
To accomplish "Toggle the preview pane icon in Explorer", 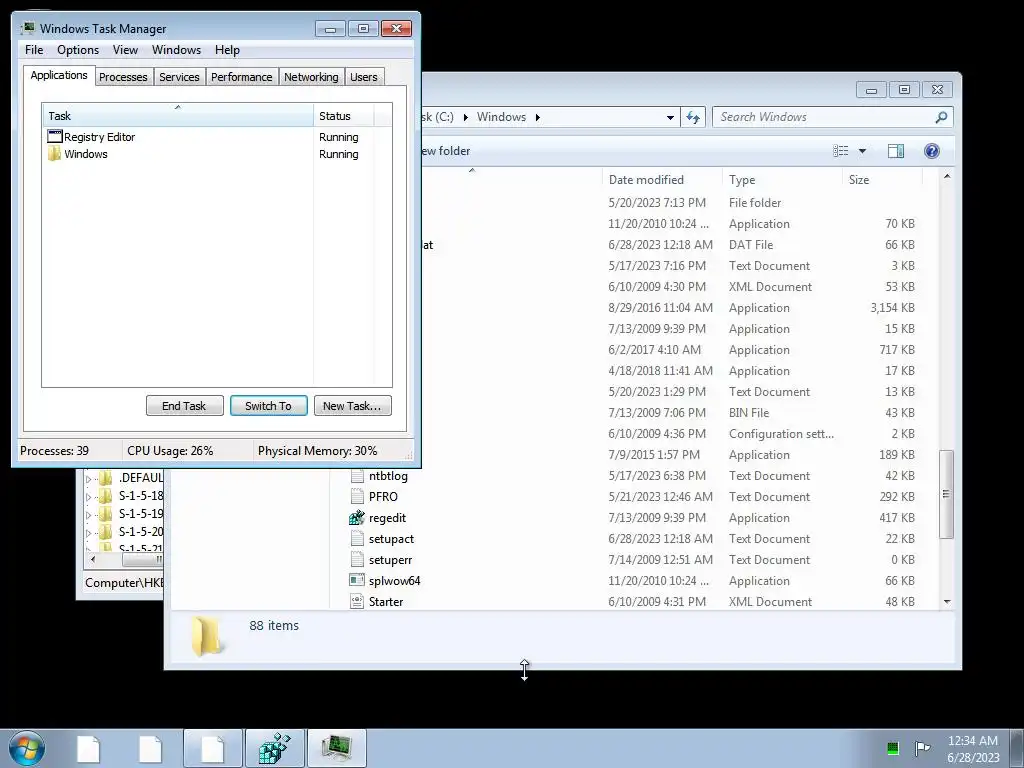I will pyautogui.click(x=896, y=151).
